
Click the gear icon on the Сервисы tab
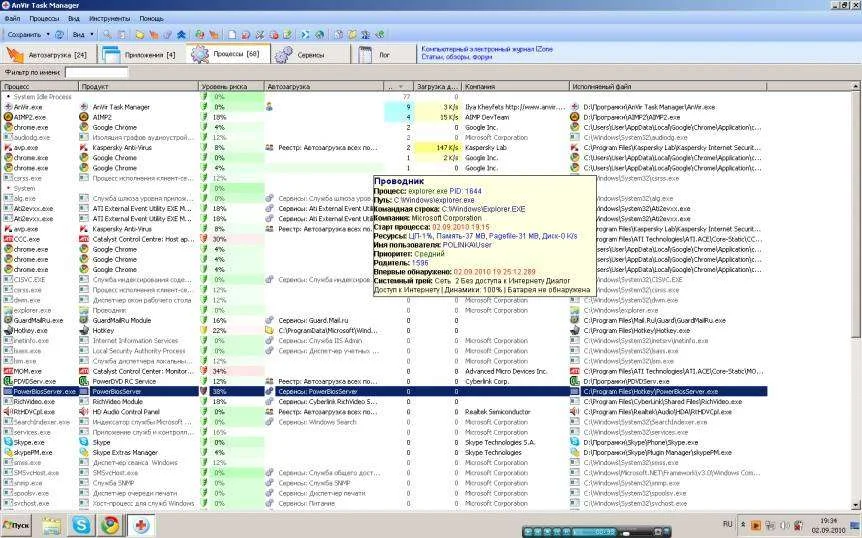pyautogui.click(x=284, y=55)
